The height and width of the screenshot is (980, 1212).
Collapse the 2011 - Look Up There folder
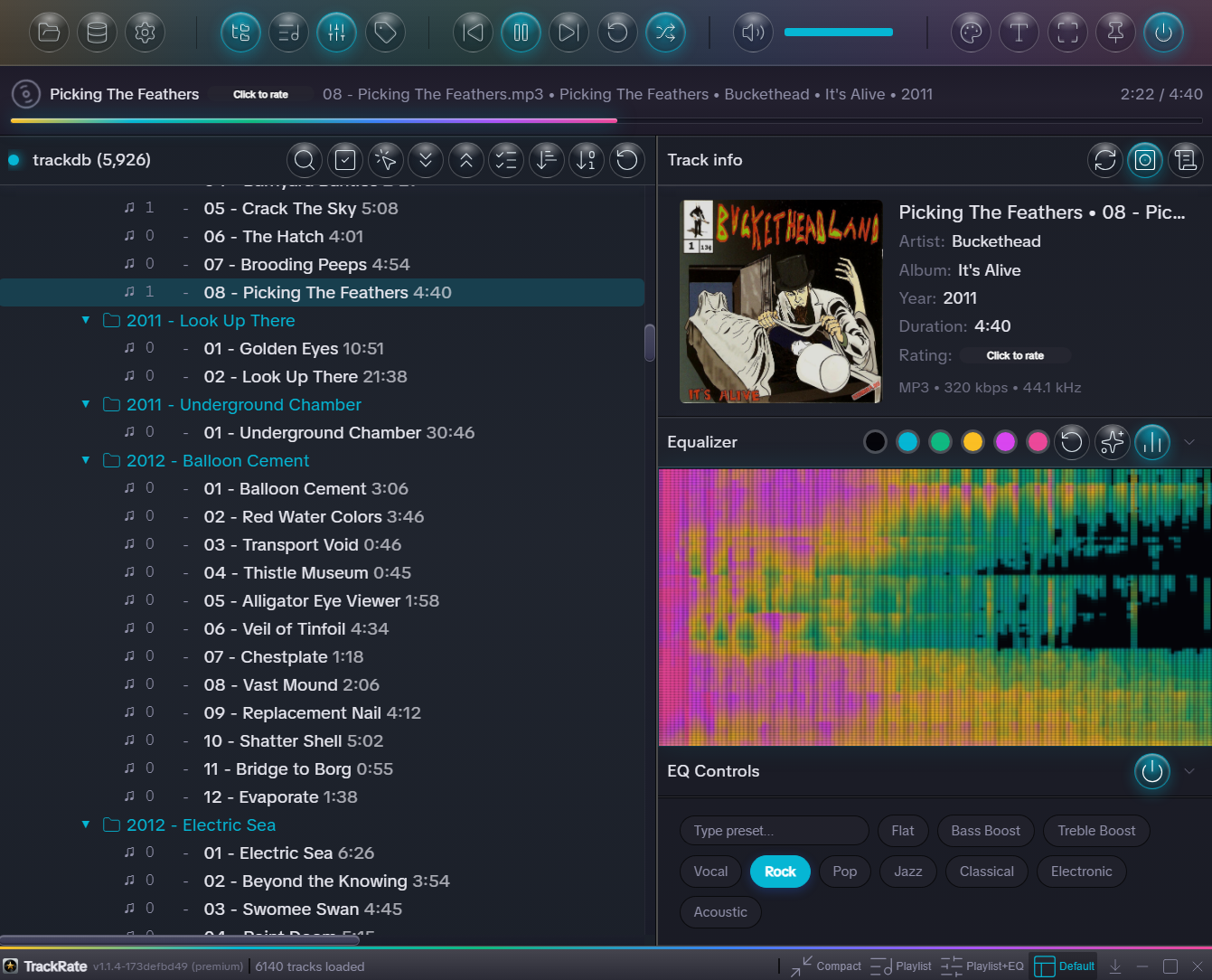point(86,320)
